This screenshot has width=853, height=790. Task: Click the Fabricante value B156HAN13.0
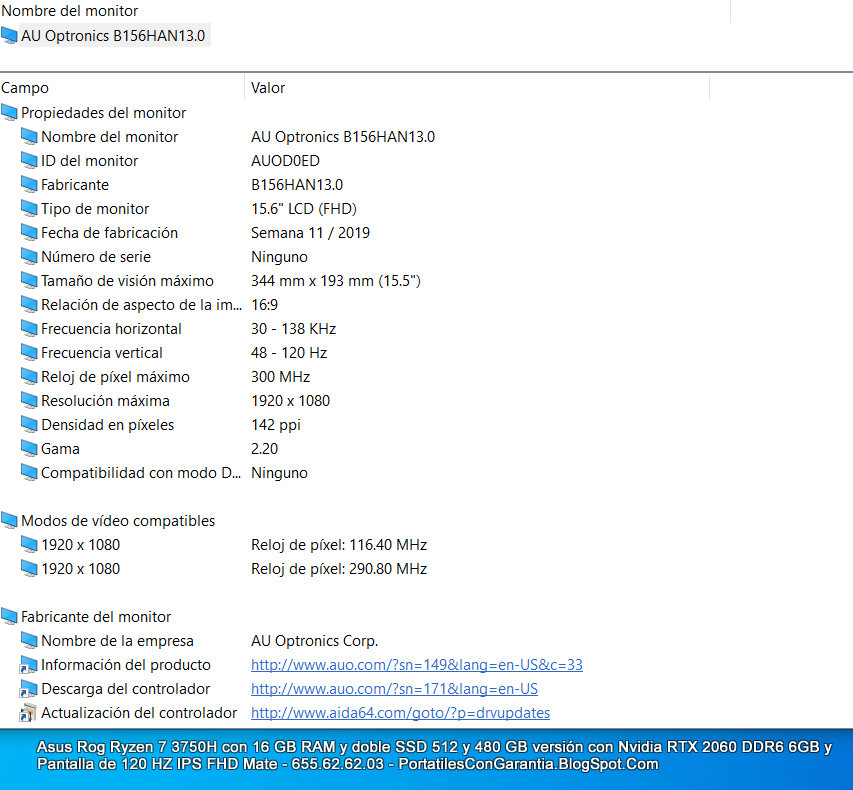[x=296, y=184]
